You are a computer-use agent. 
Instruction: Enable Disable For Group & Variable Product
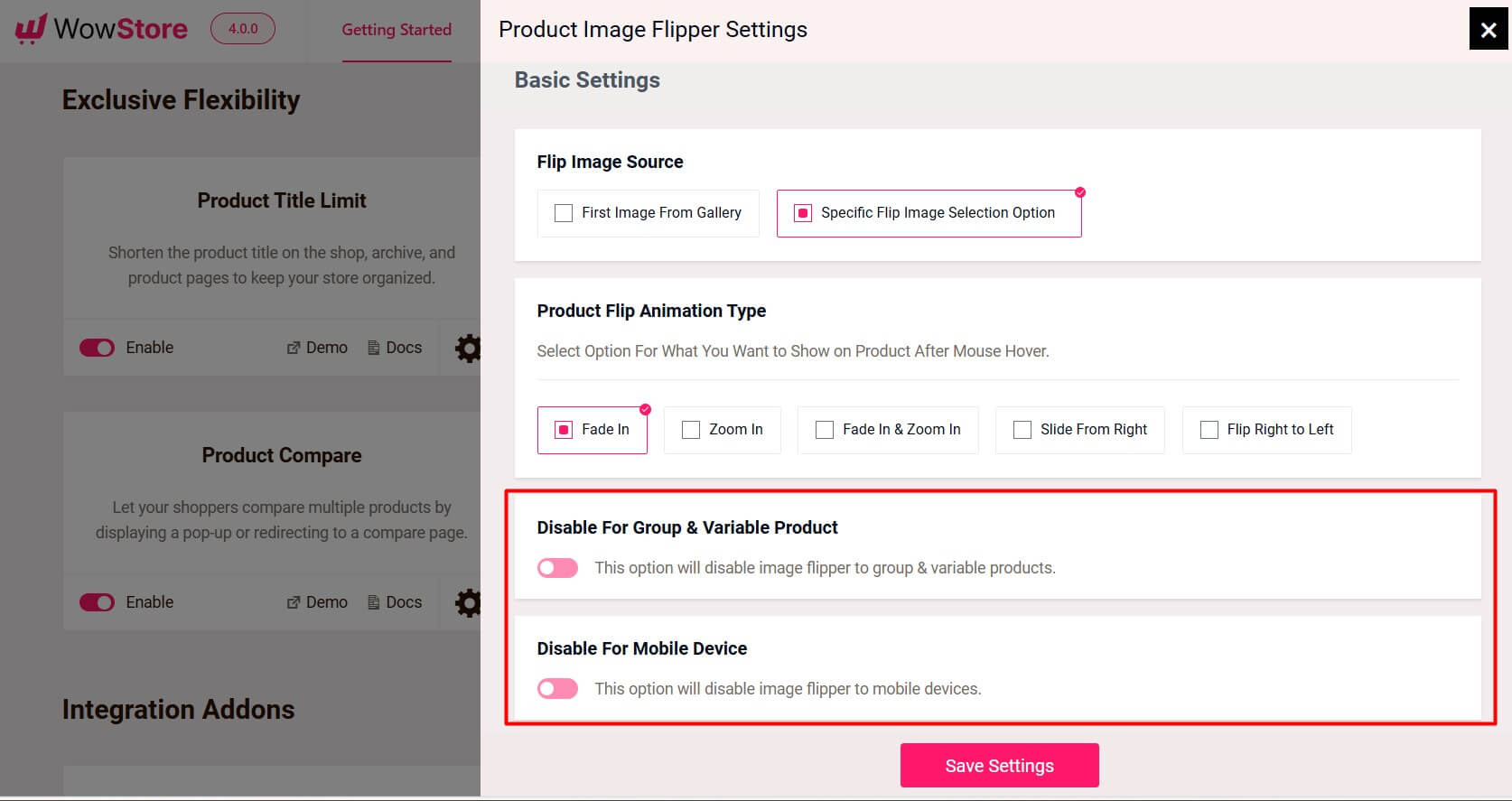click(557, 567)
